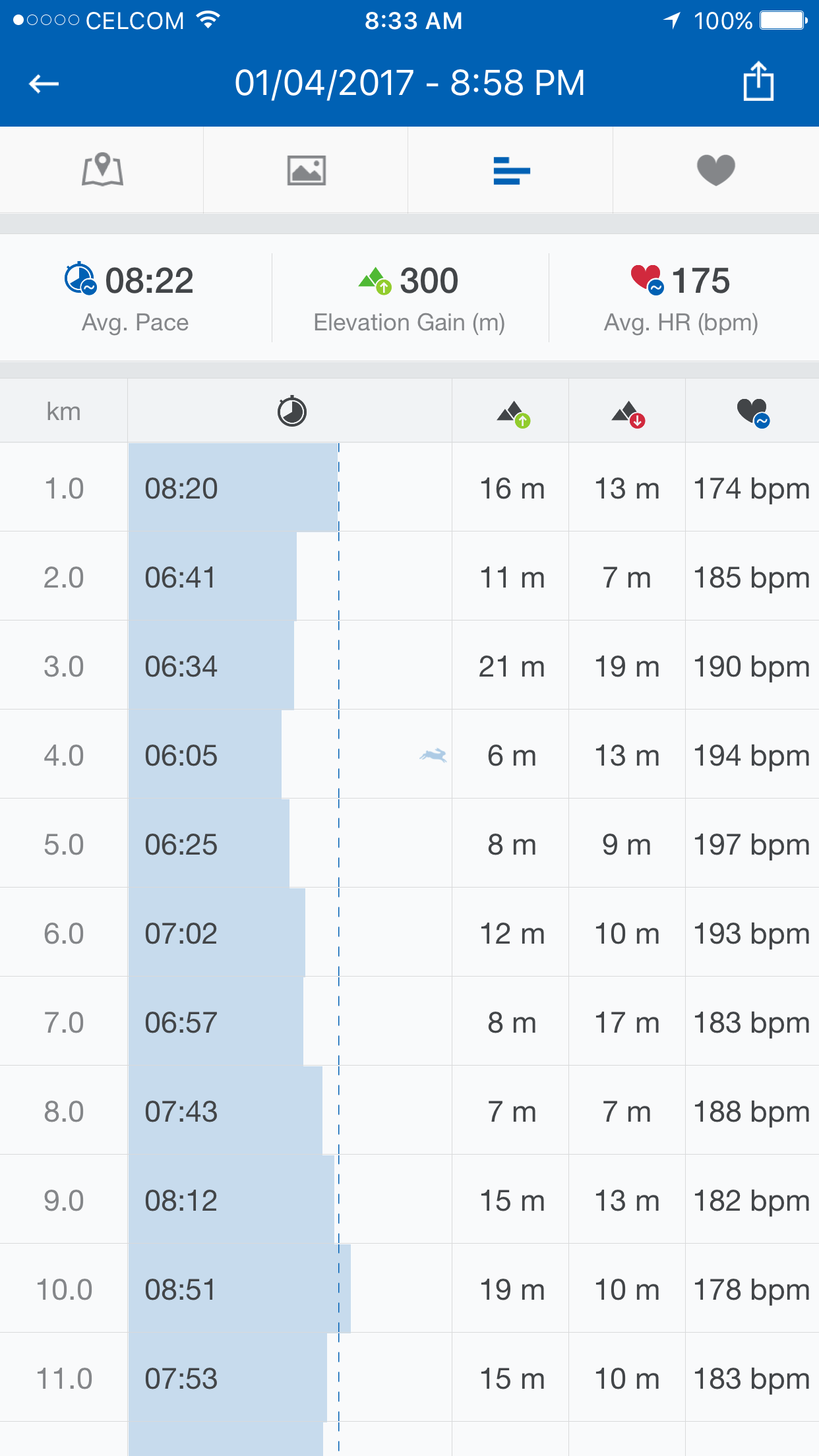
Task: Tap the 300 Elevation Gain summary
Action: pos(429,281)
